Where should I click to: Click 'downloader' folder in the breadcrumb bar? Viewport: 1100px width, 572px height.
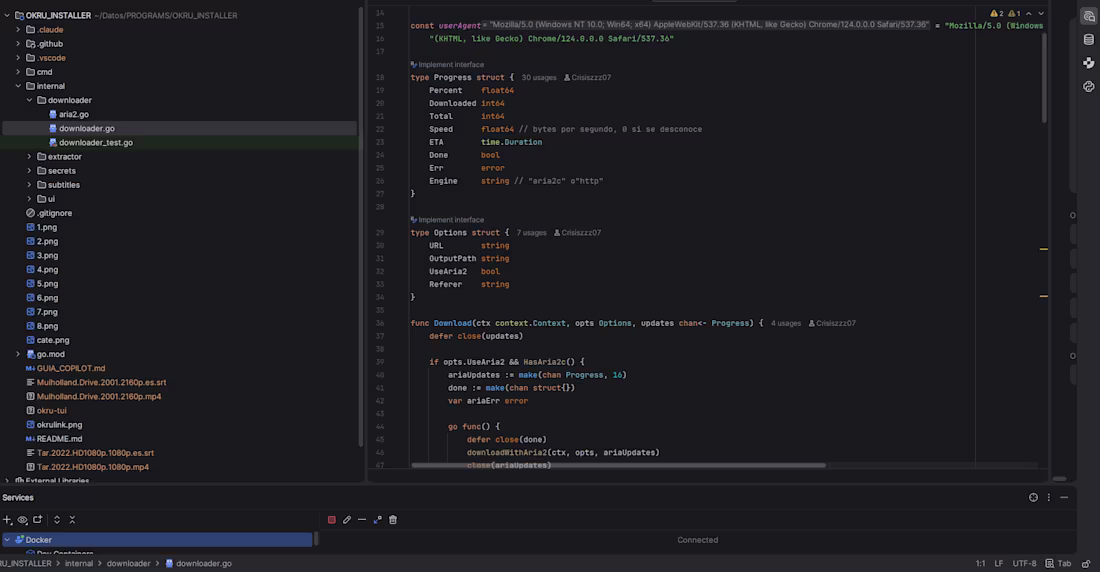click(x=128, y=564)
